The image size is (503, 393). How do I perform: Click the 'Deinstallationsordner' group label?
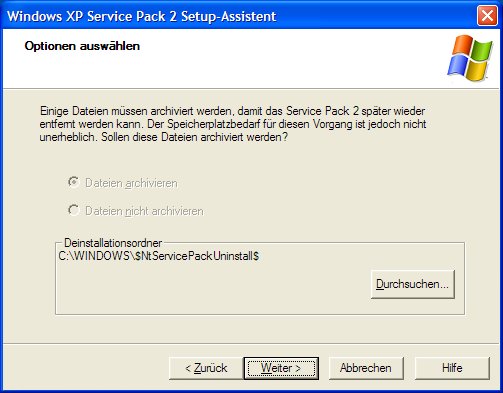pos(113,243)
